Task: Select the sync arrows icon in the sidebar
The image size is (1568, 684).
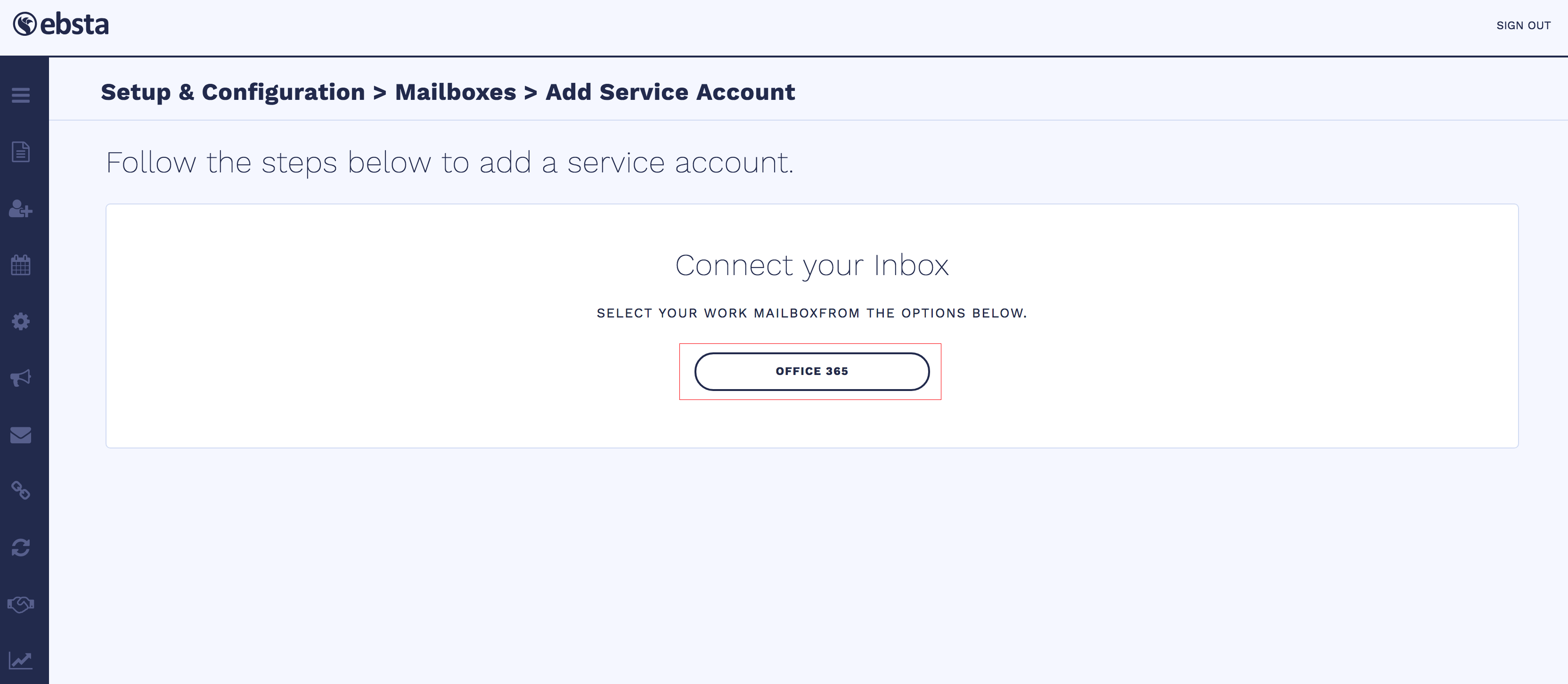Action: tap(21, 548)
